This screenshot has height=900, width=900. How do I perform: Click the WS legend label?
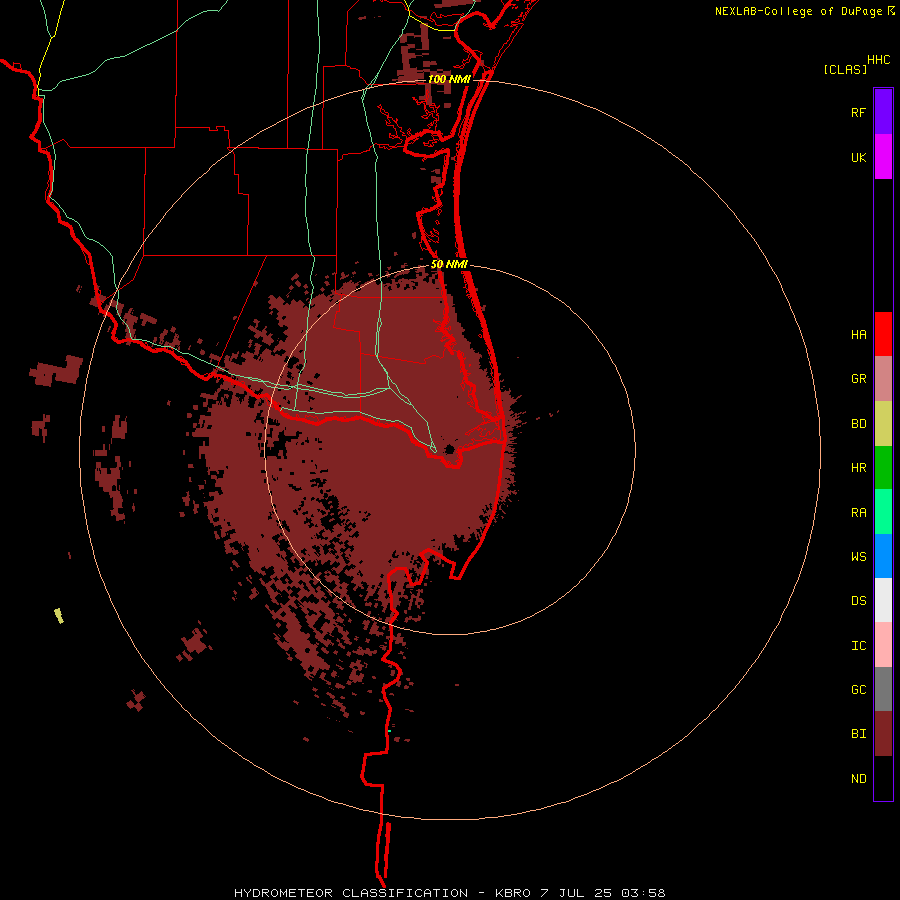[x=858, y=557]
